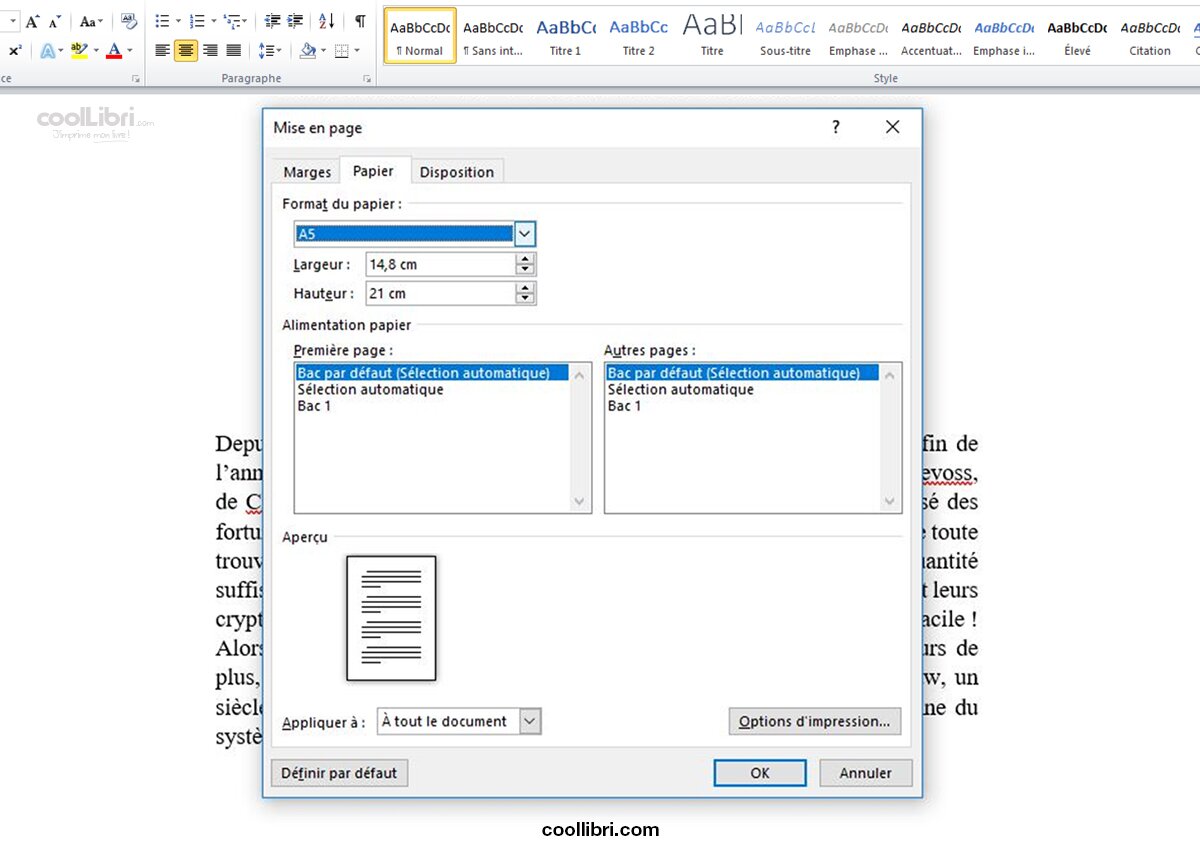Click the Increase Indent icon
Viewport: 1200px width, 857px height.
pos(295,21)
